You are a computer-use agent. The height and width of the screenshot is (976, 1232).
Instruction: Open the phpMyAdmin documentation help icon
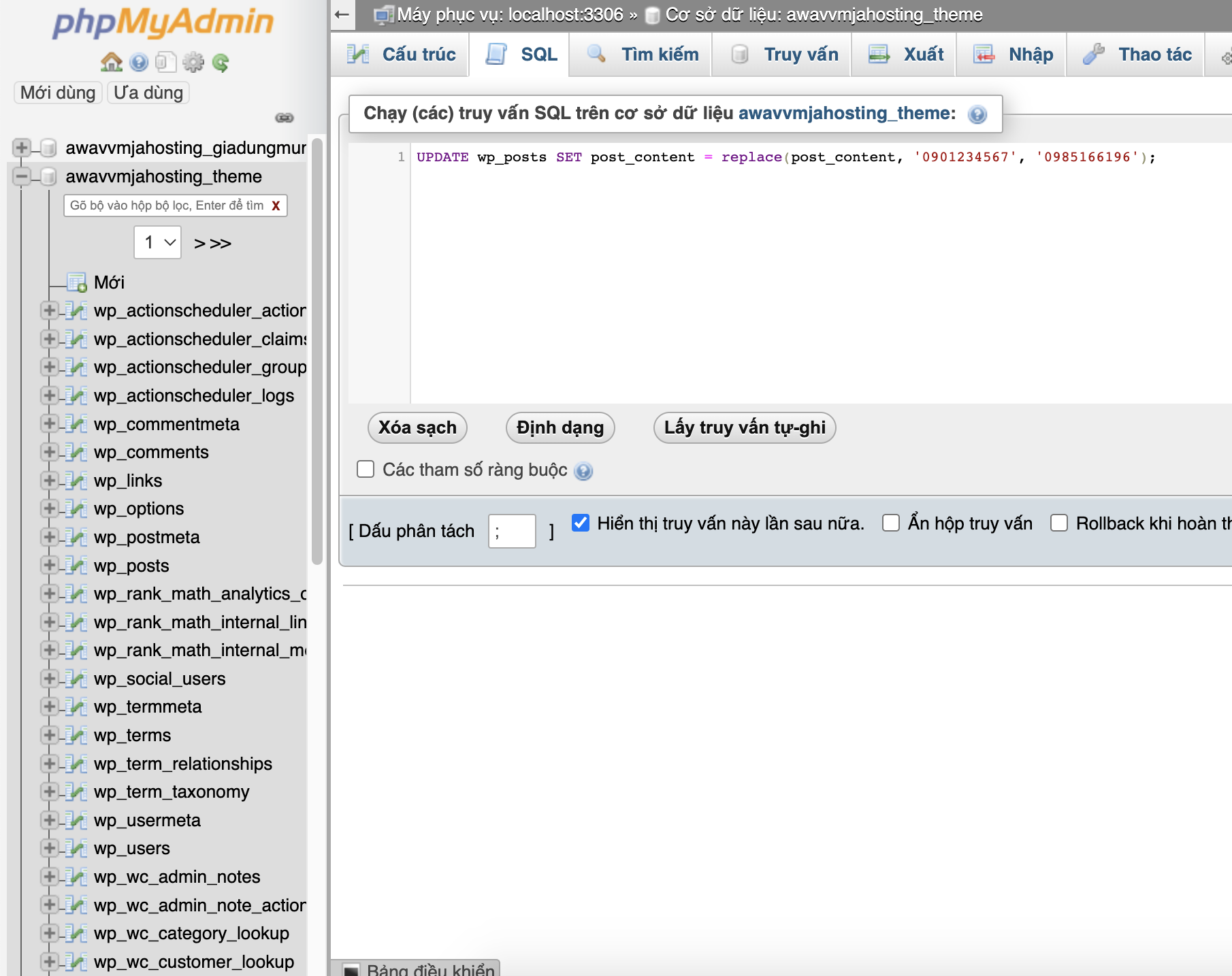point(139,63)
